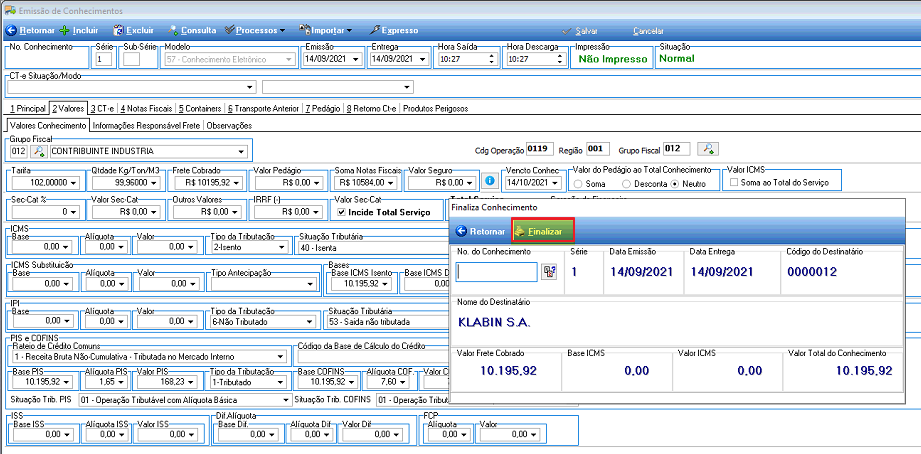Switch to the 3 CT-e tab
The height and width of the screenshot is (454, 921).
tap(102, 109)
